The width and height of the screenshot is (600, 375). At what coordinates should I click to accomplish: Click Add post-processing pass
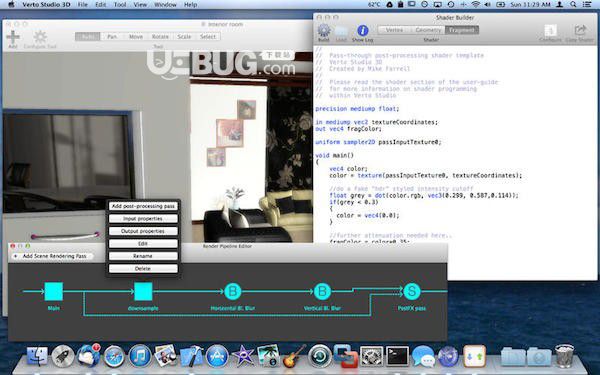coord(143,206)
